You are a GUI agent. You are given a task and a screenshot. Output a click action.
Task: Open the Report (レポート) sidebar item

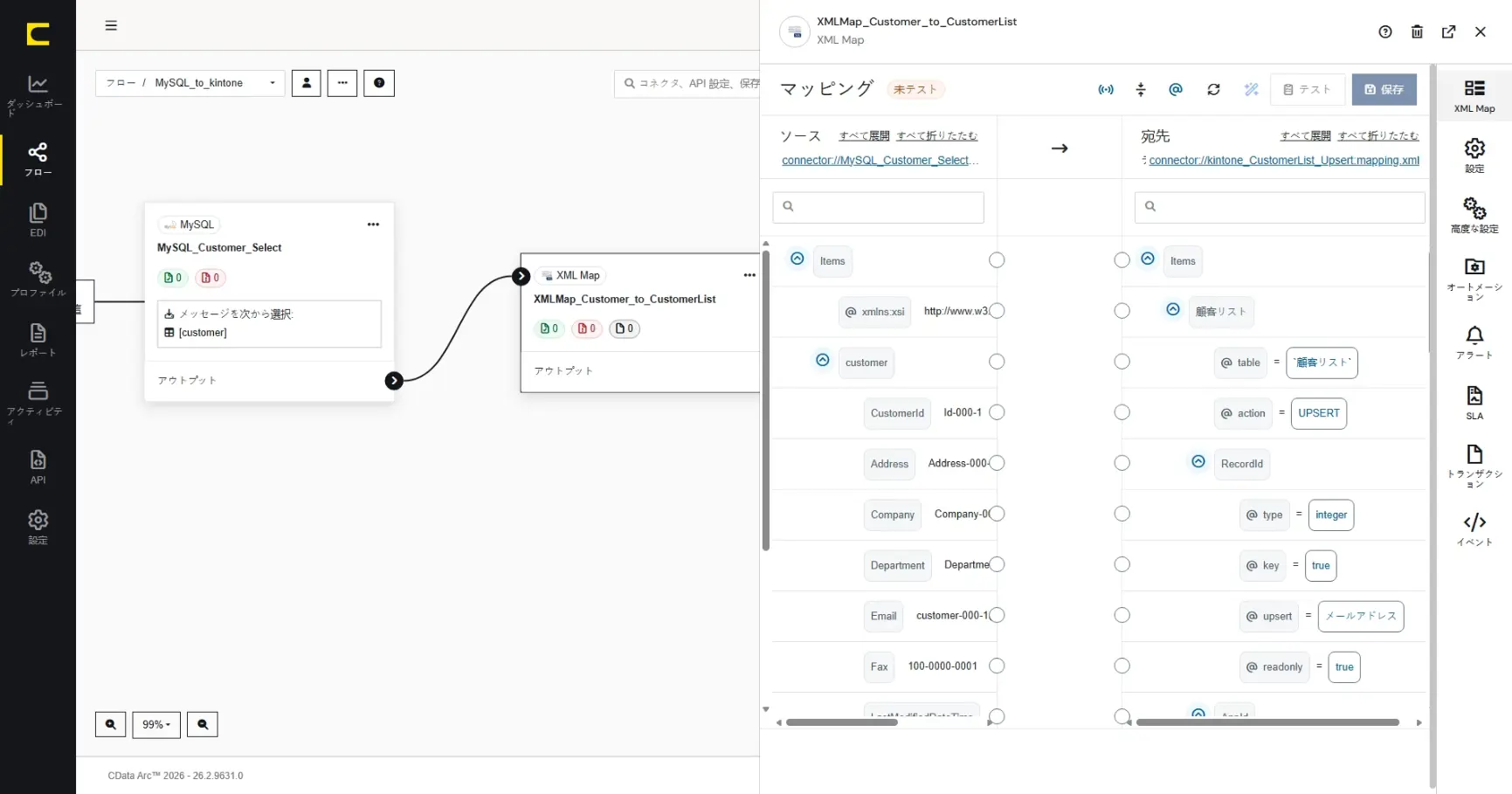(x=38, y=340)
